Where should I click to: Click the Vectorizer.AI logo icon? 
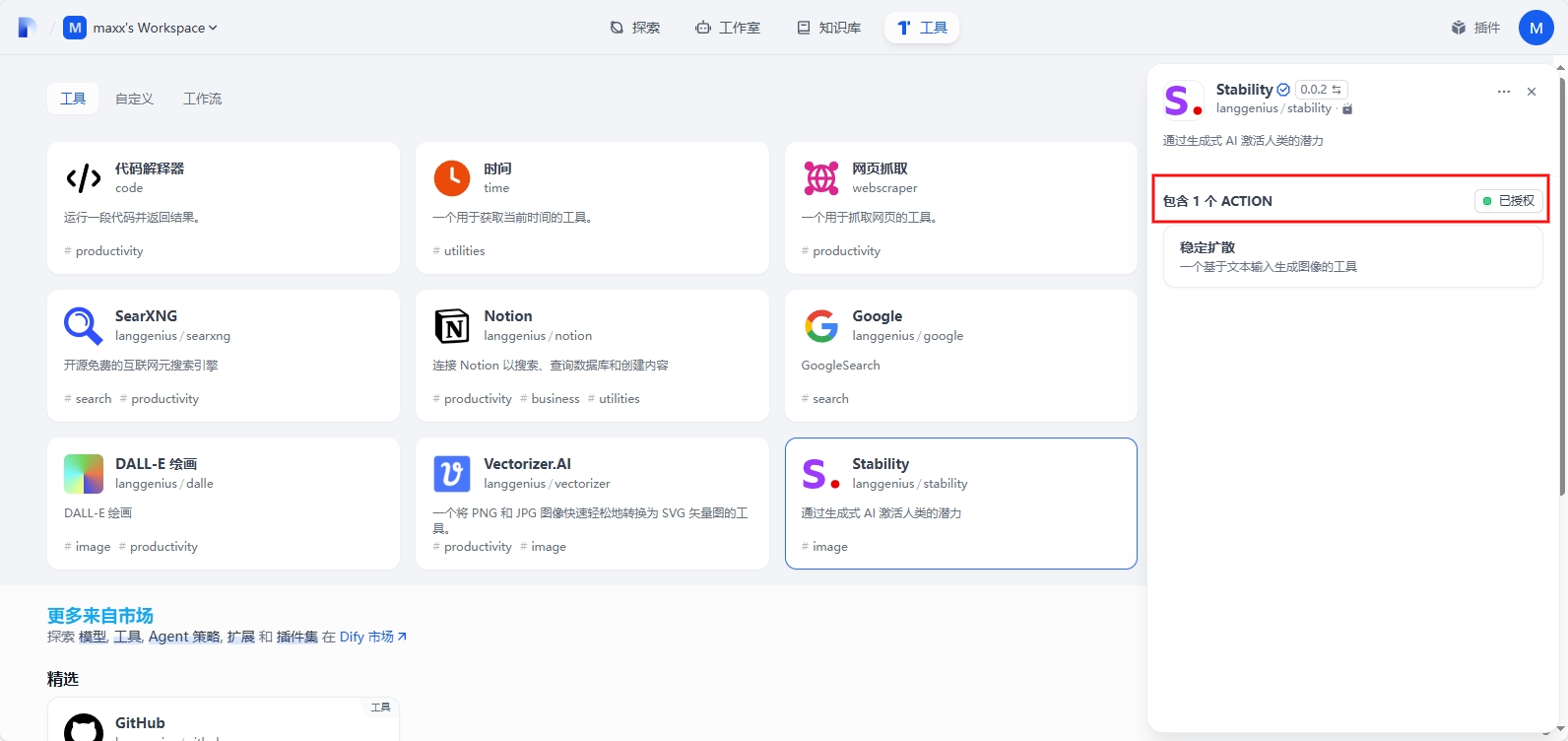pos(452,474)
